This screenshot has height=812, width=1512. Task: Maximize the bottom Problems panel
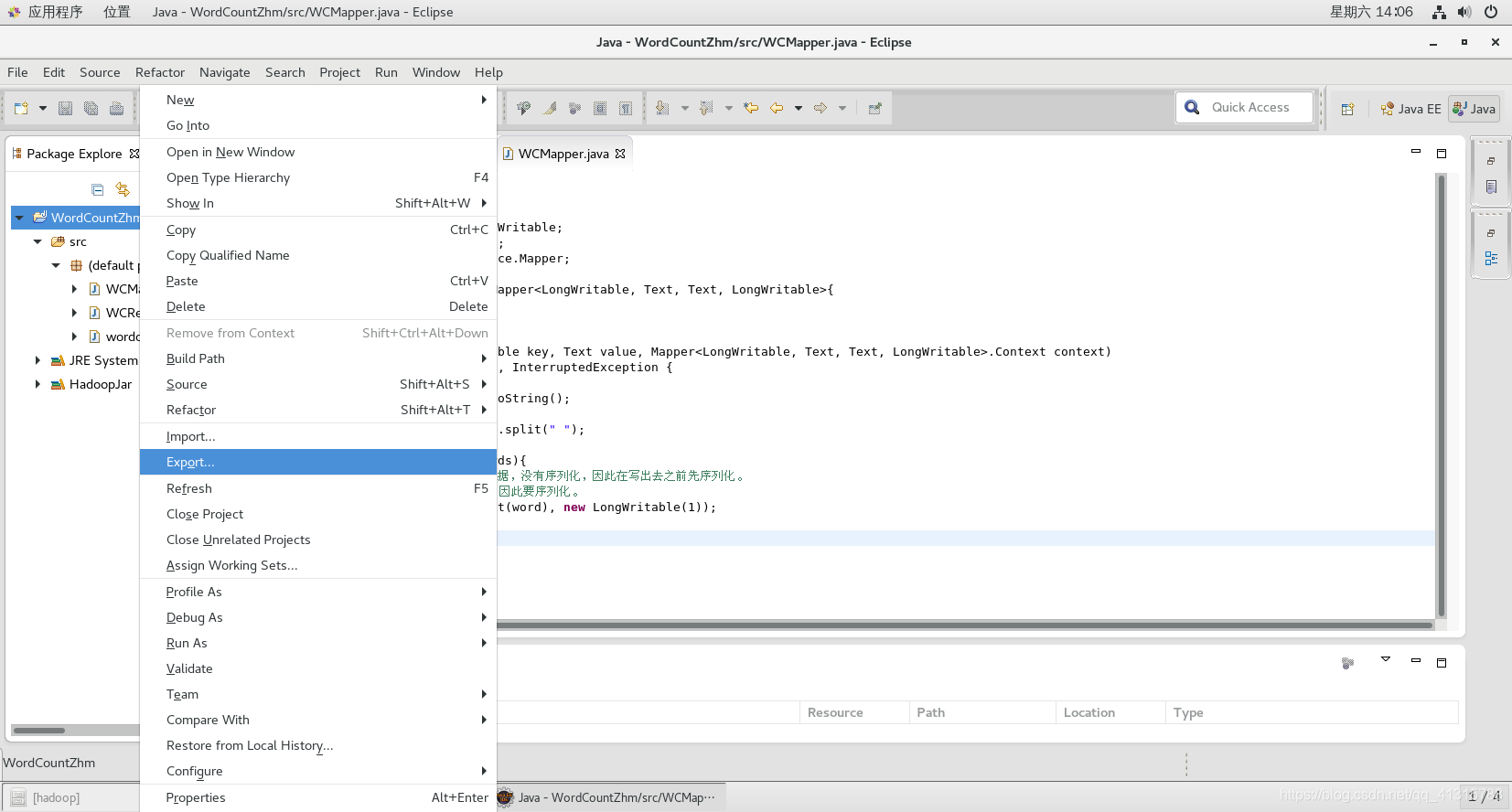pos(1442,663)
